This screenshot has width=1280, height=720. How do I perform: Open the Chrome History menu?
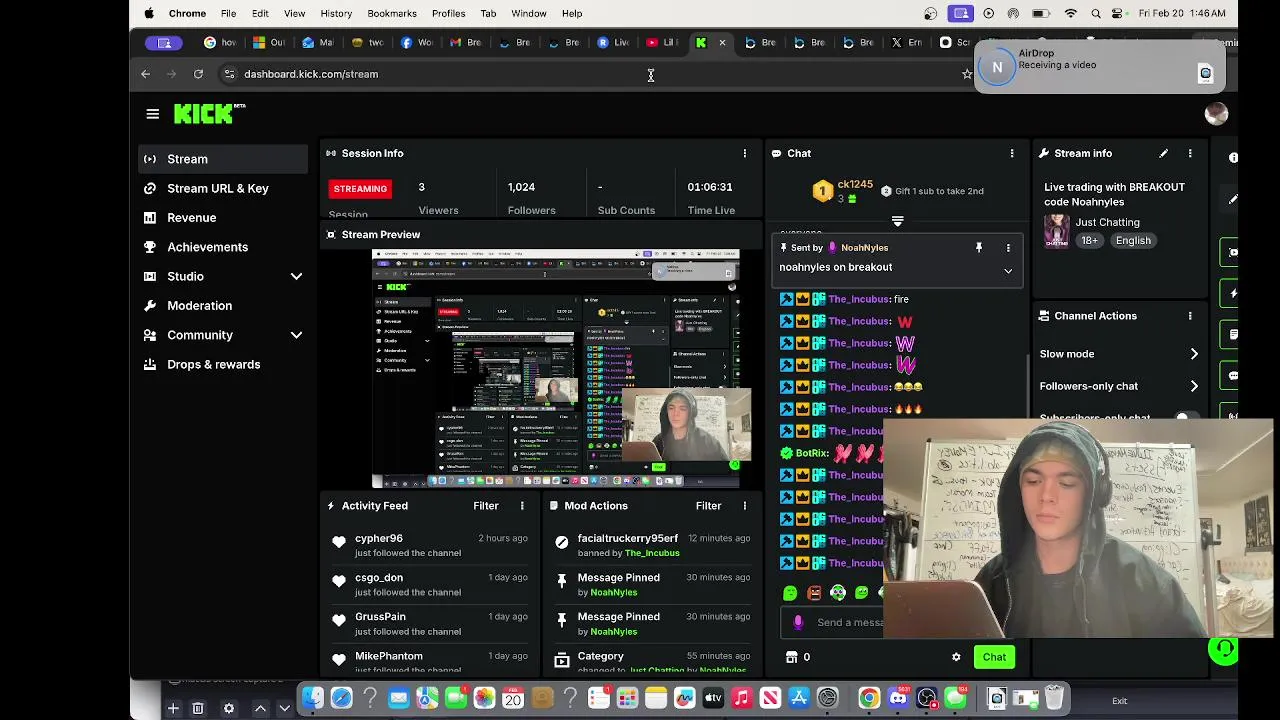(x=336, y=13)
